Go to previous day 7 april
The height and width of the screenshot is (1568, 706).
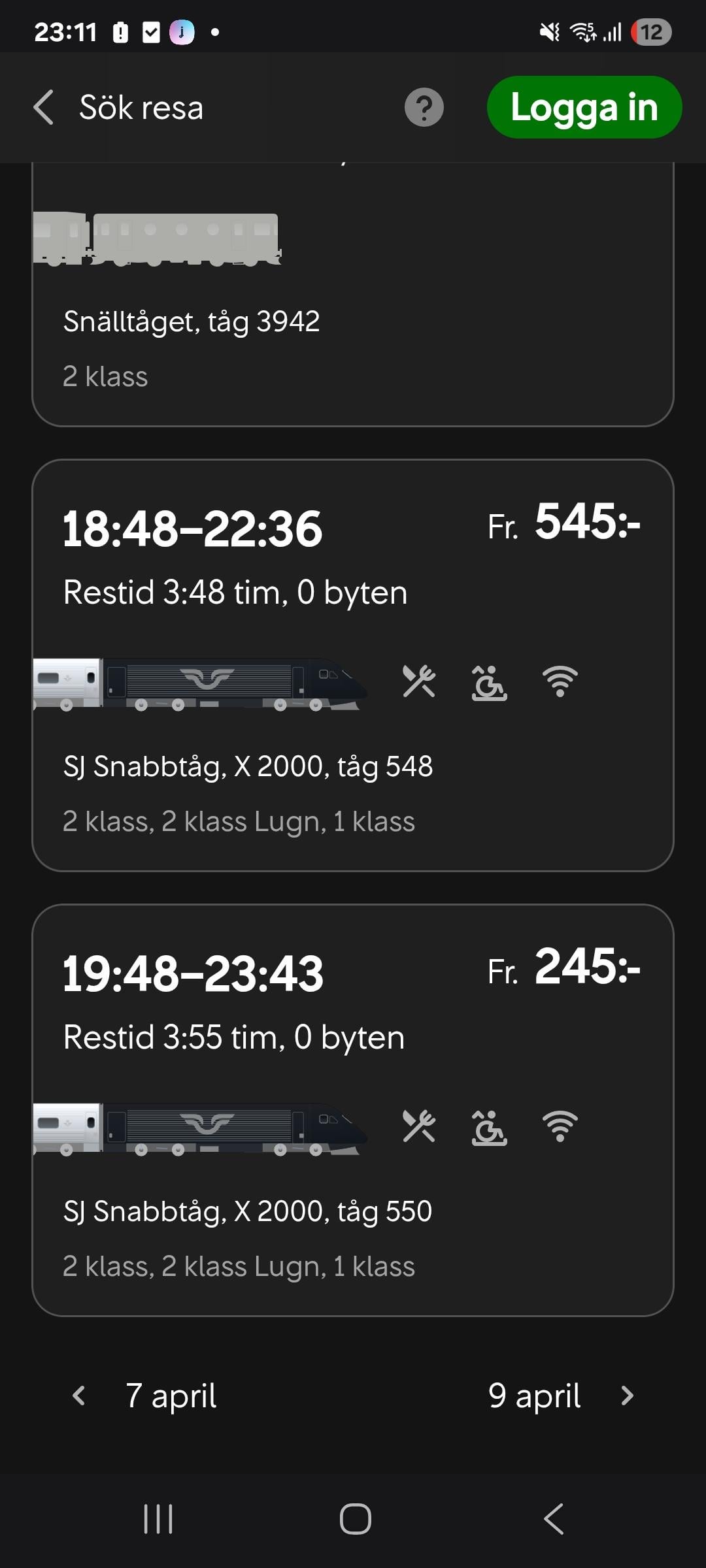pos(171,1396)
